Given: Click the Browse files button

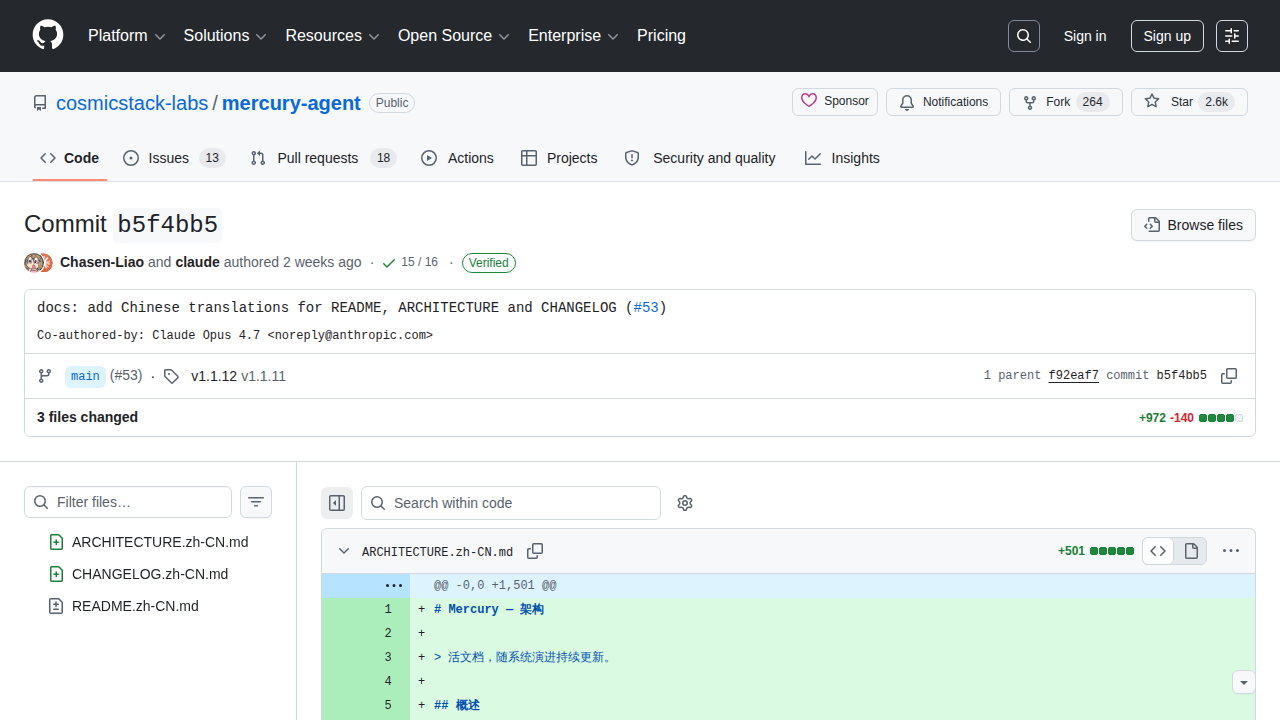Looking at the screenshot, I should tap(1193, 225).
